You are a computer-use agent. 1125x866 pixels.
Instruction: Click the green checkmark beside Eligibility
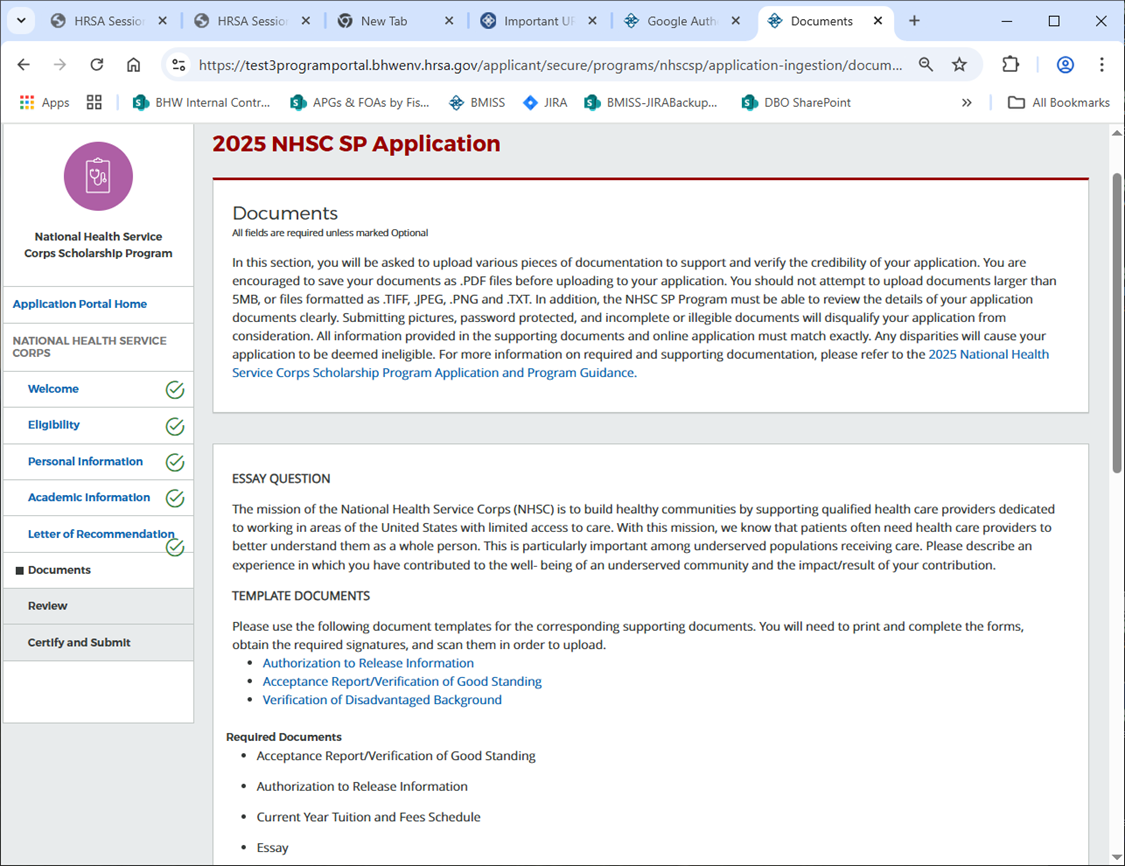pos(175,426)
